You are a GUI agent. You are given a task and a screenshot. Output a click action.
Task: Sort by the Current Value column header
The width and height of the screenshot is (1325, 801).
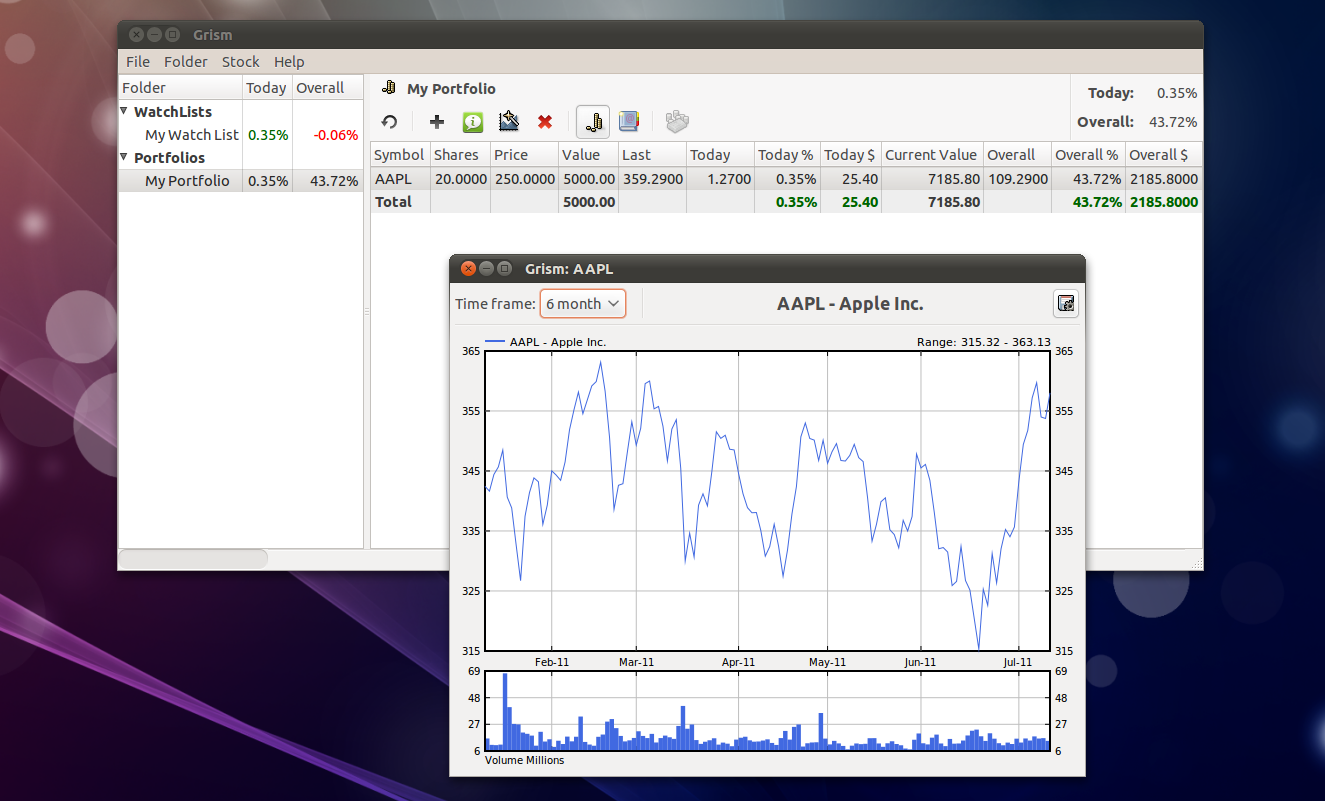point(932,155)
